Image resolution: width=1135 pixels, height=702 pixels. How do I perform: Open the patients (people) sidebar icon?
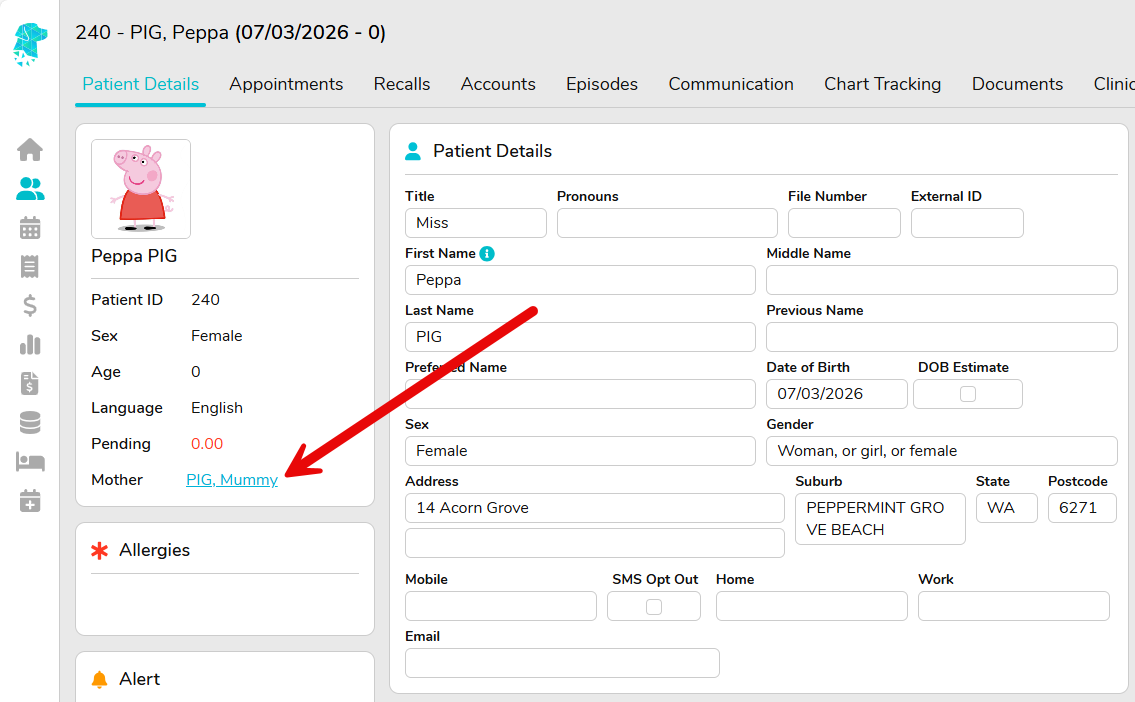[30, 189]
